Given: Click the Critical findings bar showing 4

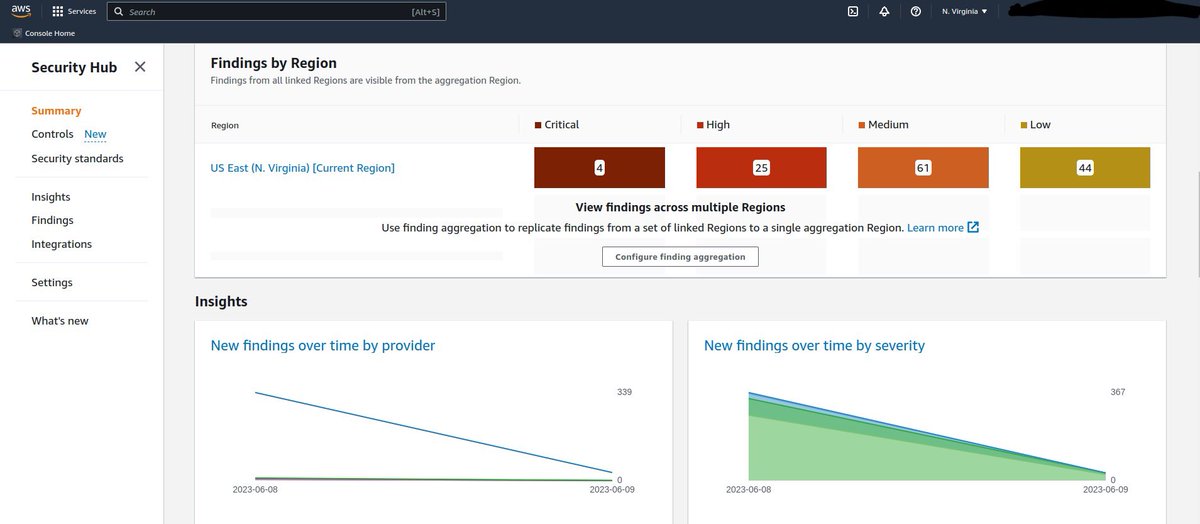Looking at the screenshot, I should coord(599,168).
